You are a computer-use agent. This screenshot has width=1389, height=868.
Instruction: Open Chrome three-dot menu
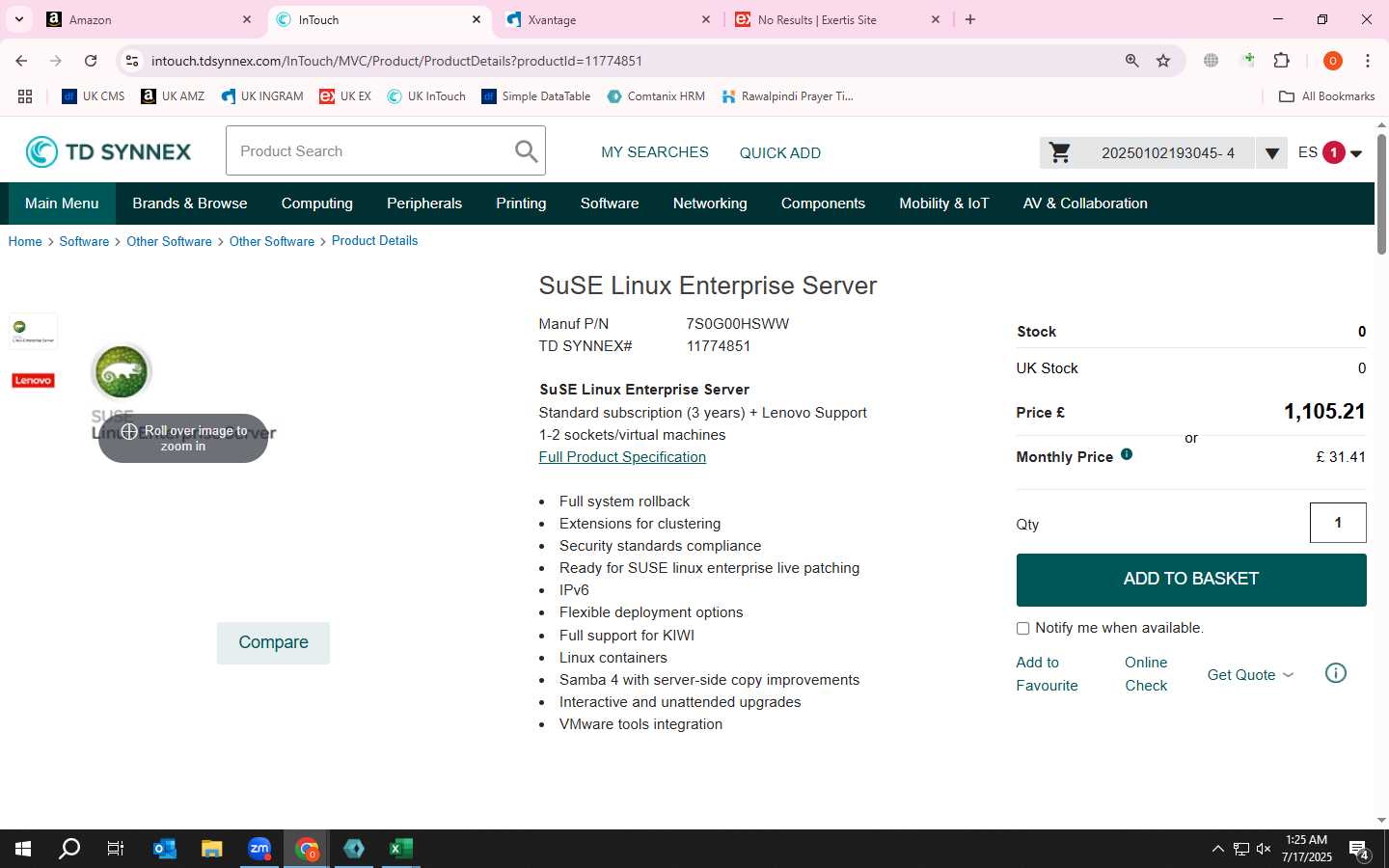click(x=1368, y=61)
